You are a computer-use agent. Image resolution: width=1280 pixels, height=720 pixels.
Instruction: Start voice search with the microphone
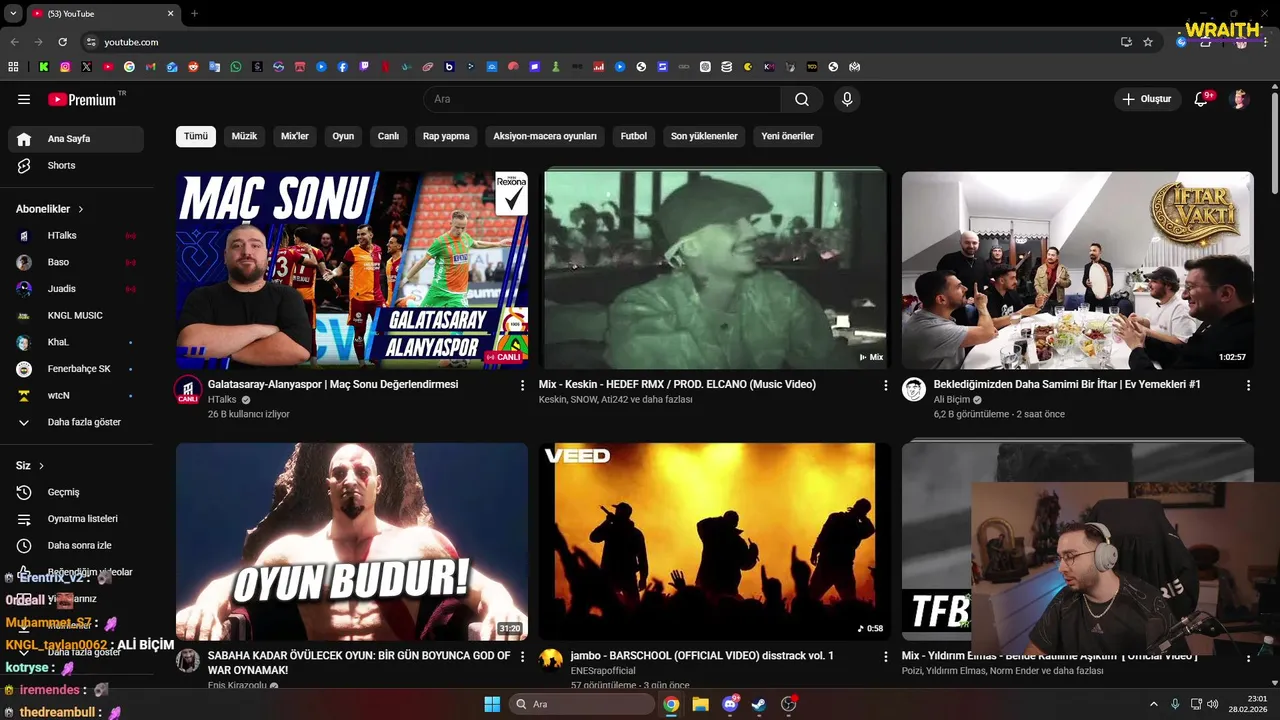(847, 99)
